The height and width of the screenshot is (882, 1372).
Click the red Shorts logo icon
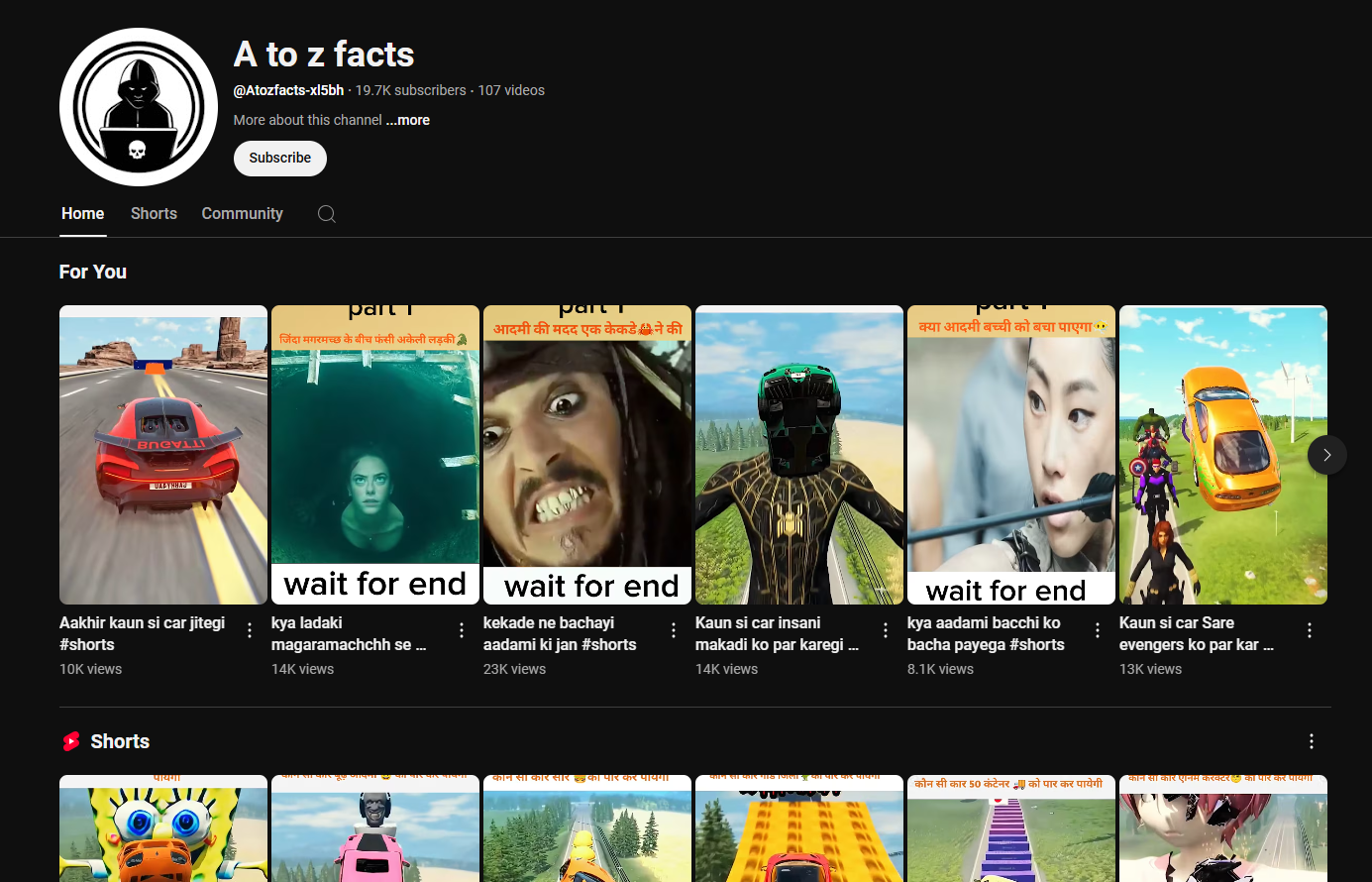tap(71, 741)
